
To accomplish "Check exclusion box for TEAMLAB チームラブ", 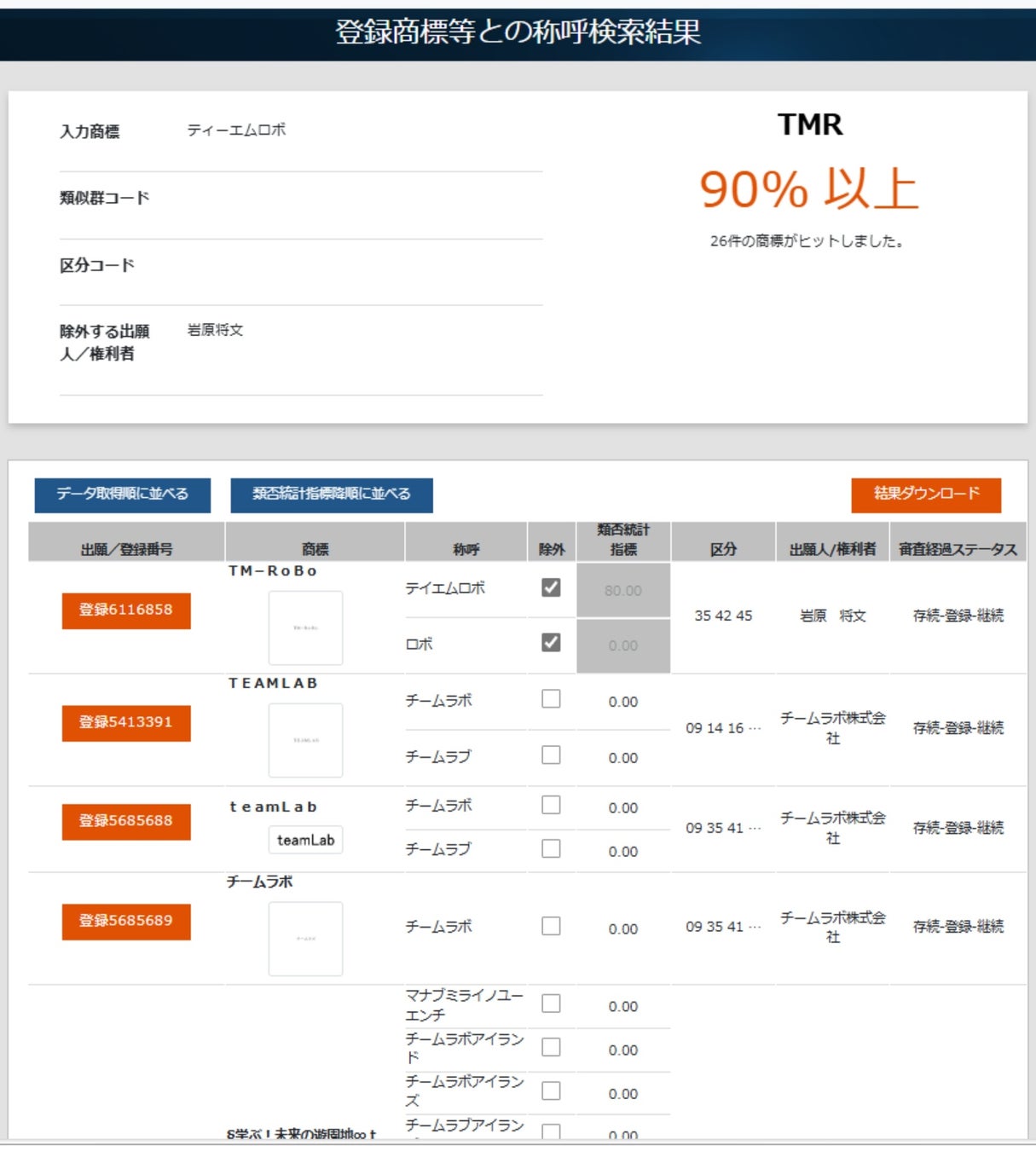I will (551, 755).
